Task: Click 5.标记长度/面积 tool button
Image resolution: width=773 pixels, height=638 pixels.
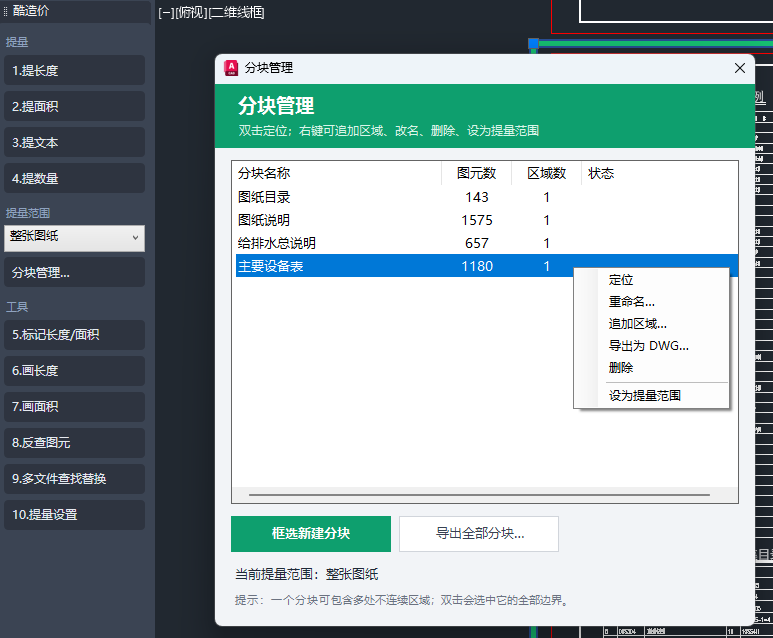Action: (74, 335)
